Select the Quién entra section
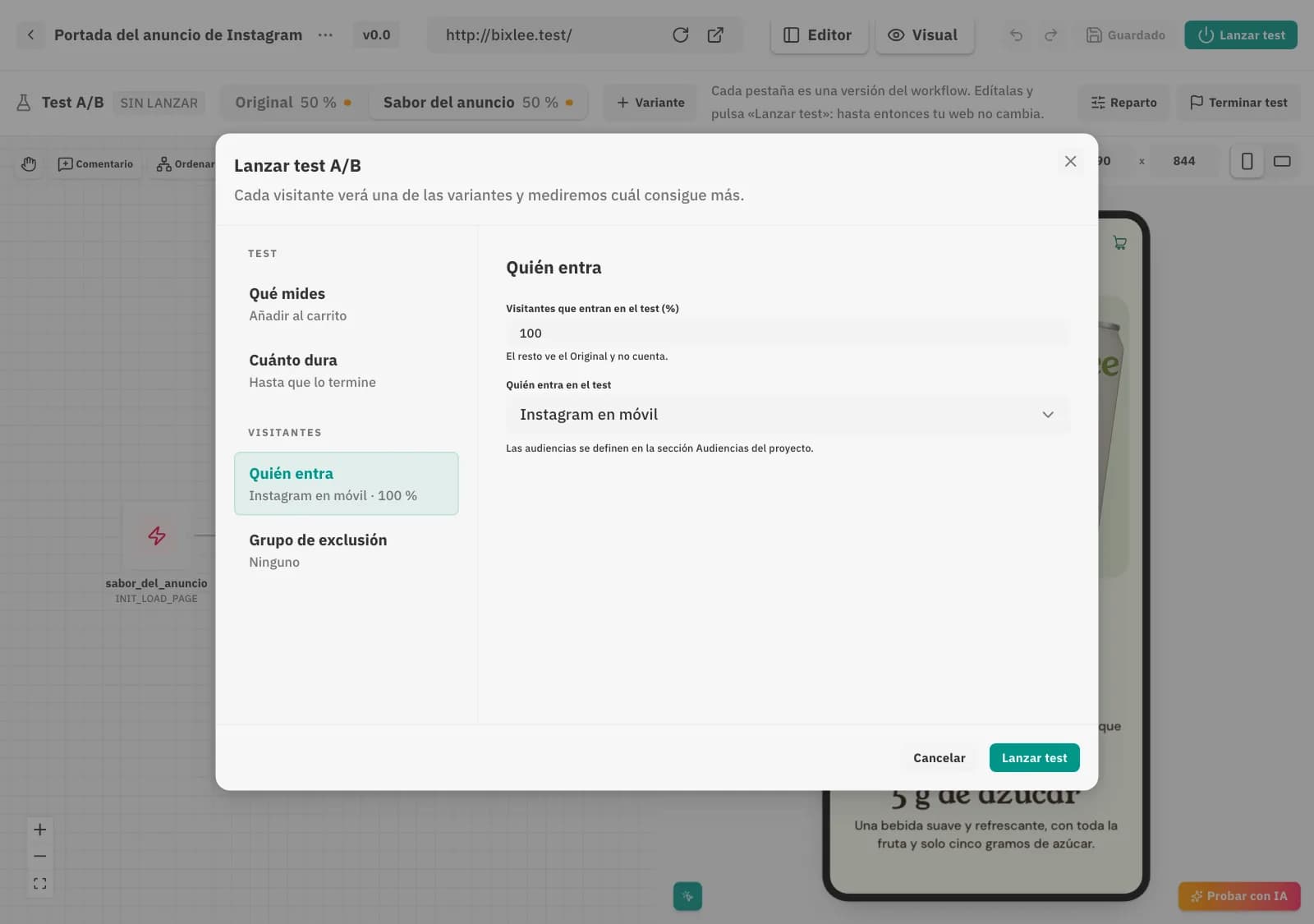 pyautogui.click(x=346, y=484)
